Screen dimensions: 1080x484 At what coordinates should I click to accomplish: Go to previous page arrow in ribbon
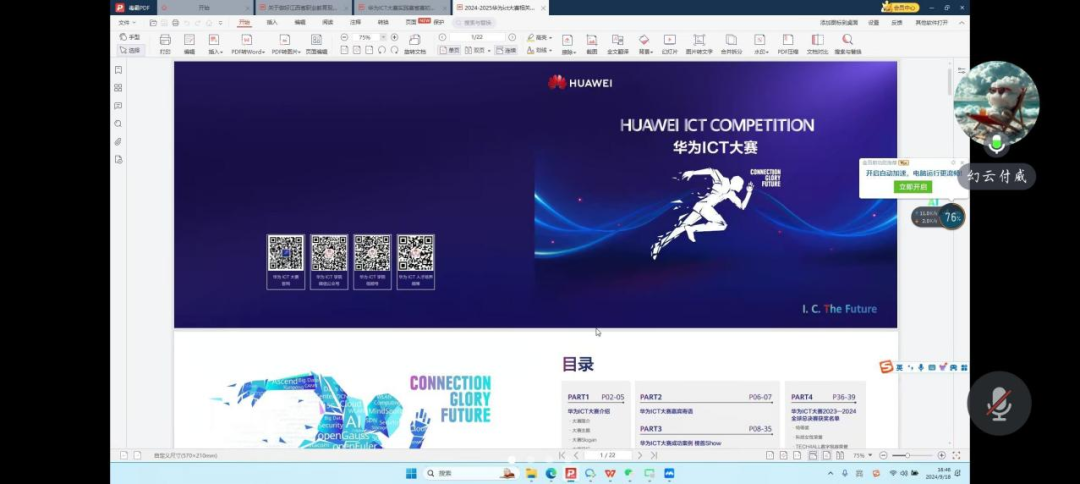coord(442,37)
